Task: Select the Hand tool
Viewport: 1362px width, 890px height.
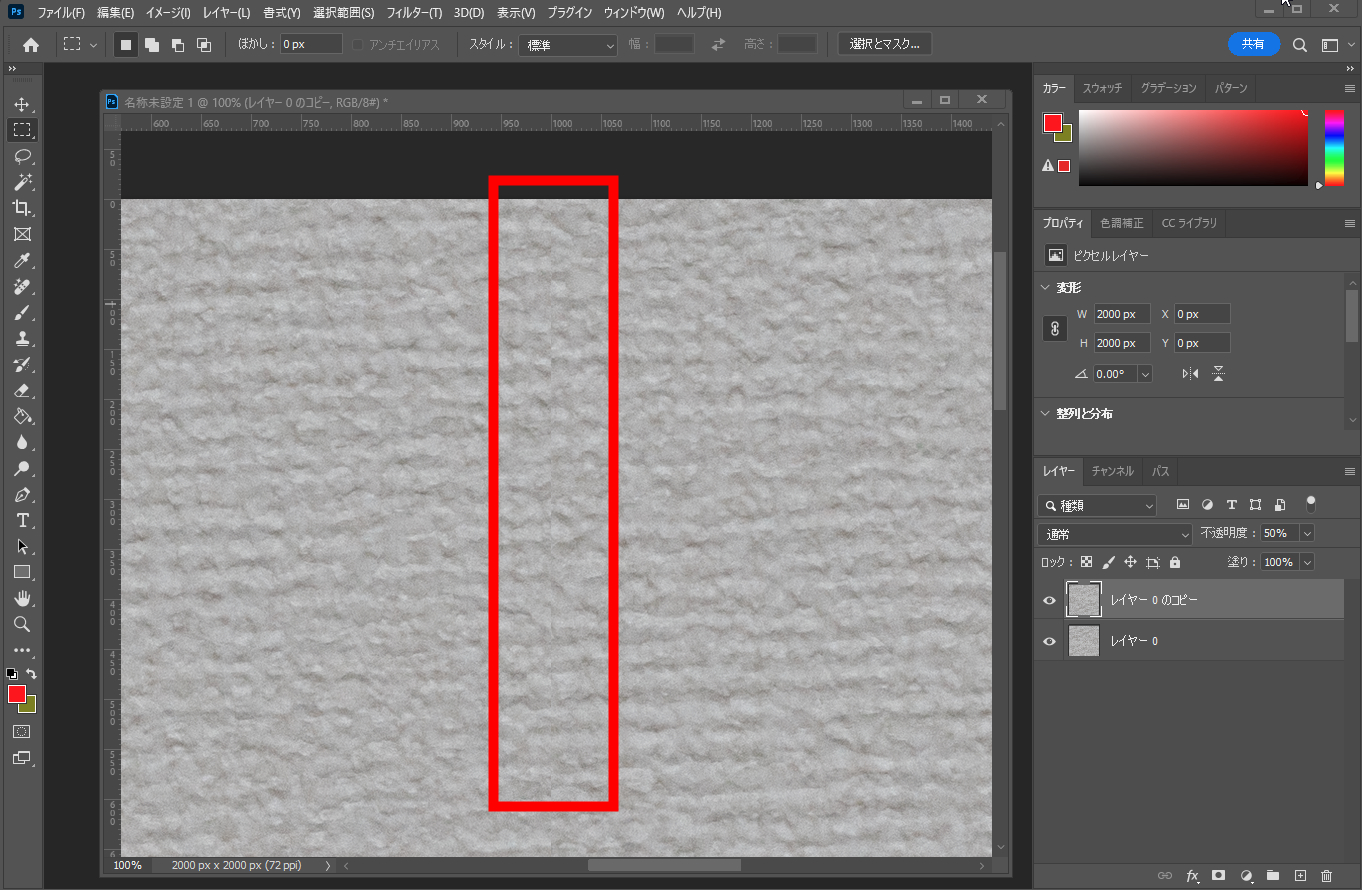Action: pyautogui.click(x=21, y=598)
